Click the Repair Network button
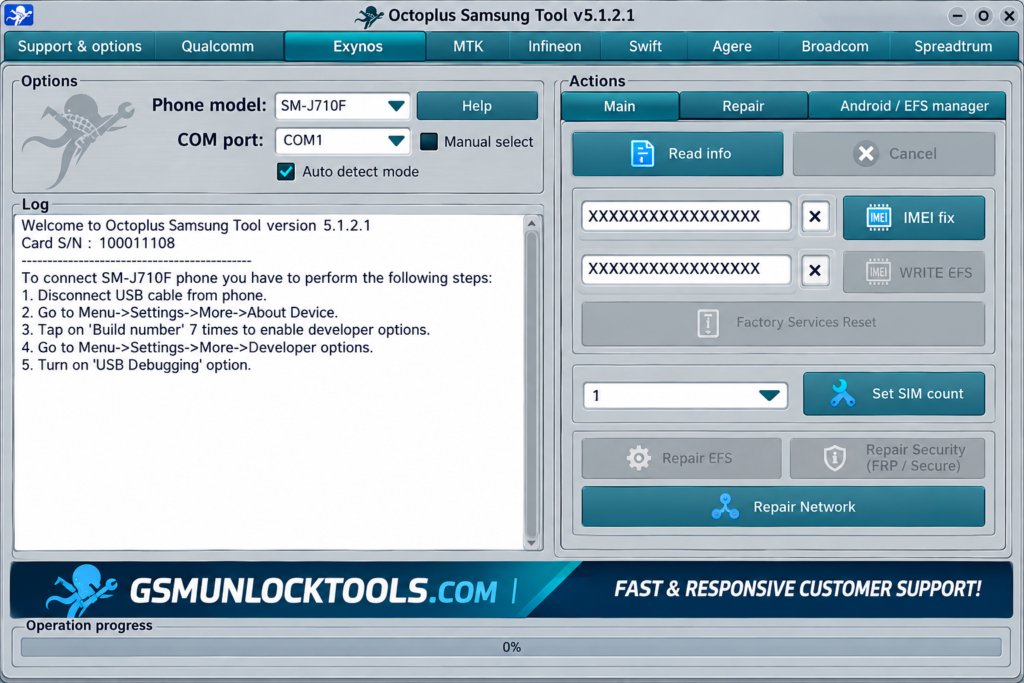 783,507
